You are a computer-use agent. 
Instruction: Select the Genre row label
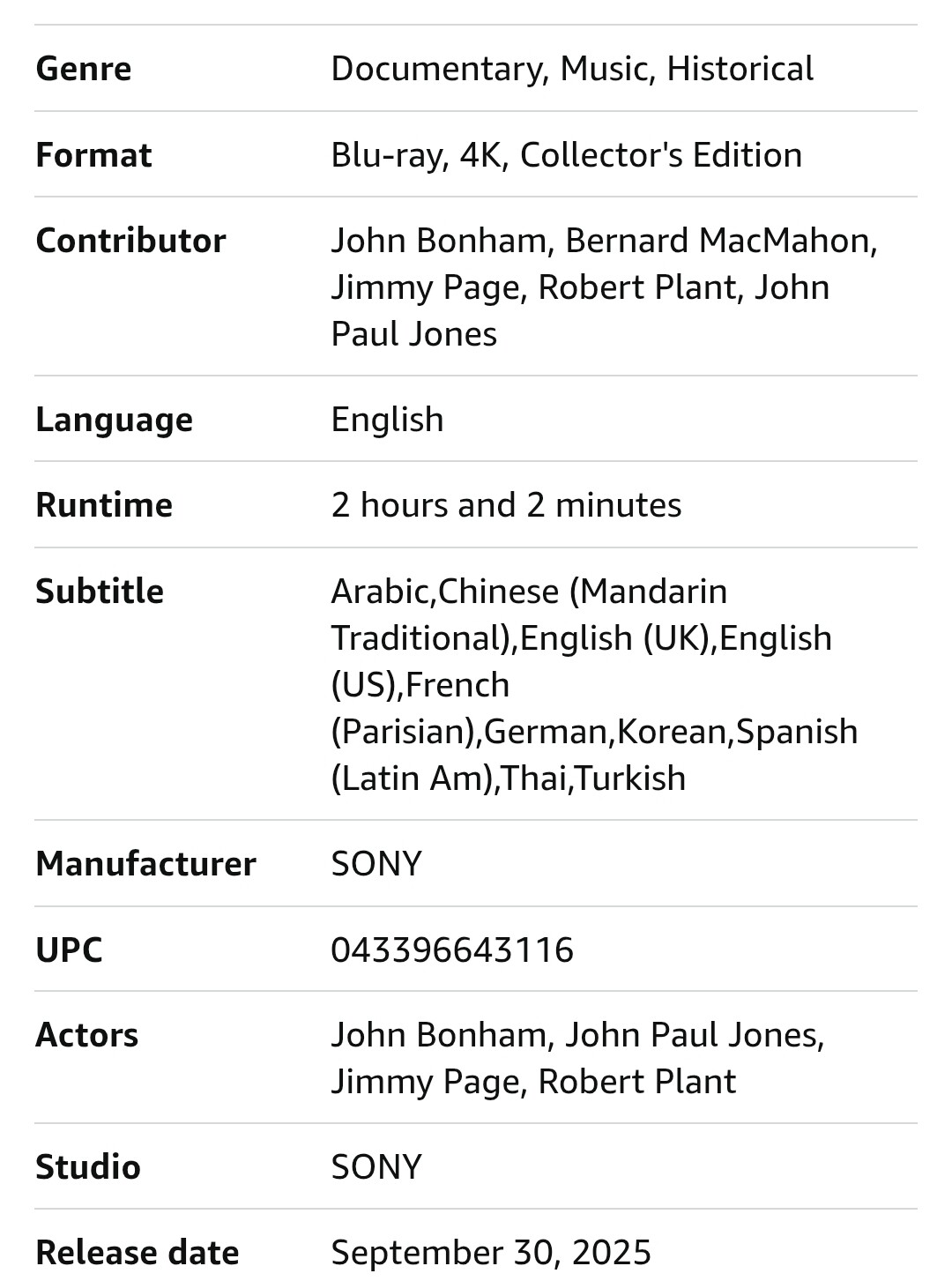(x=84, y=69)
